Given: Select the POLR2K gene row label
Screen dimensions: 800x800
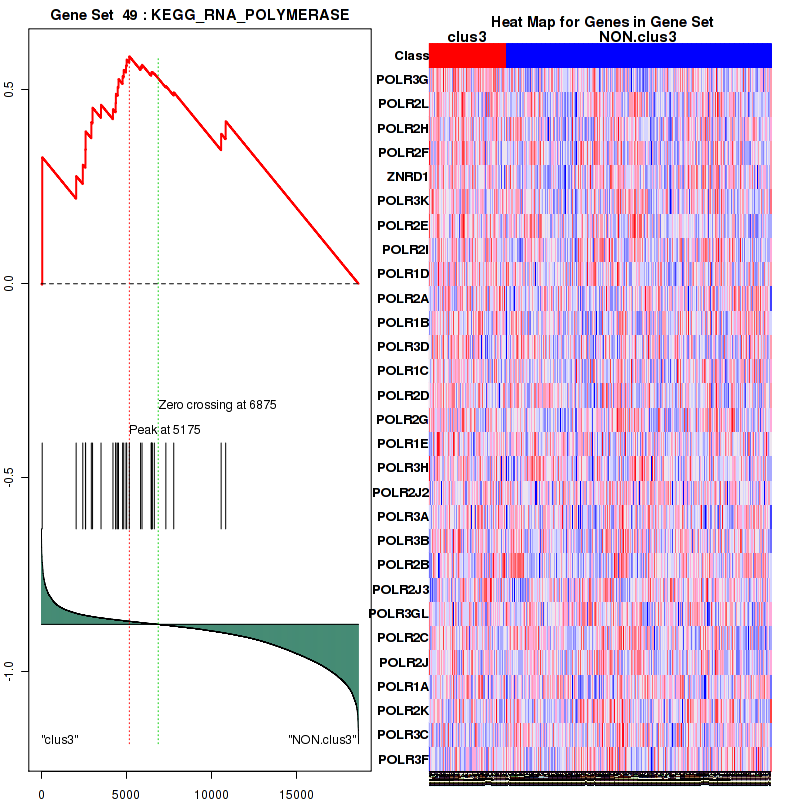Looking at the screenshot, I should (403, 710).
